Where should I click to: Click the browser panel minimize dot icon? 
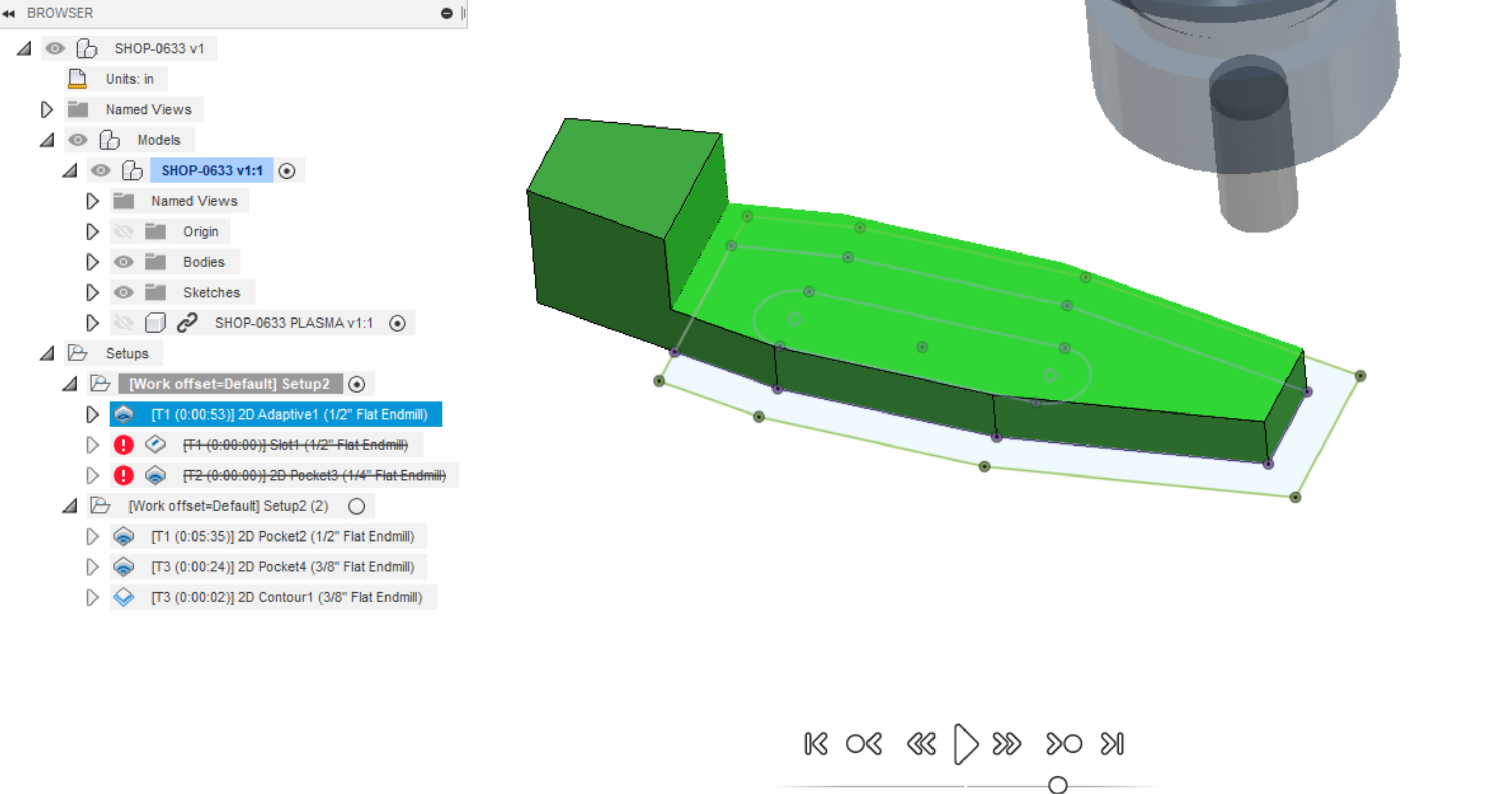[x=446, y=14]
